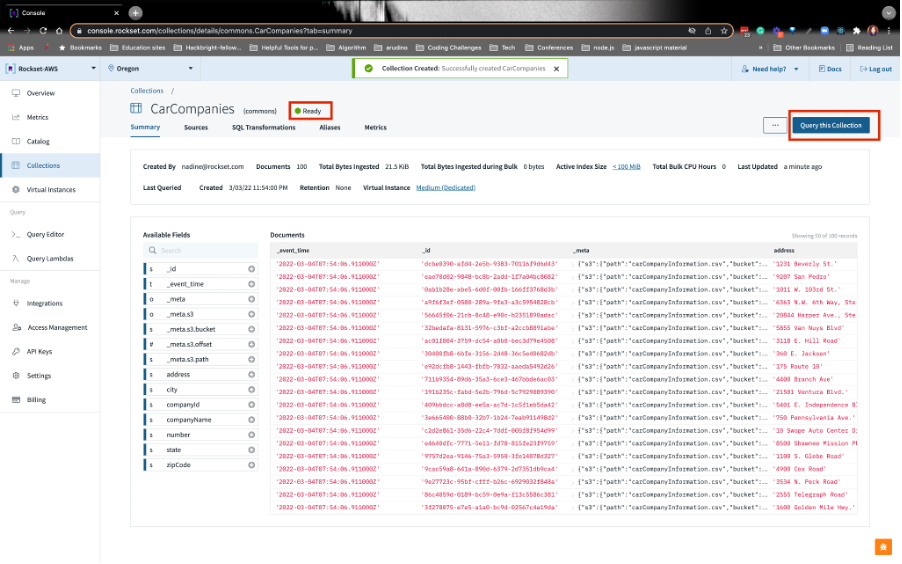Click the plus icon next to _event_time field
Image resolution: width=902 pixels, height=564 pixels.
tap(251, 284)
